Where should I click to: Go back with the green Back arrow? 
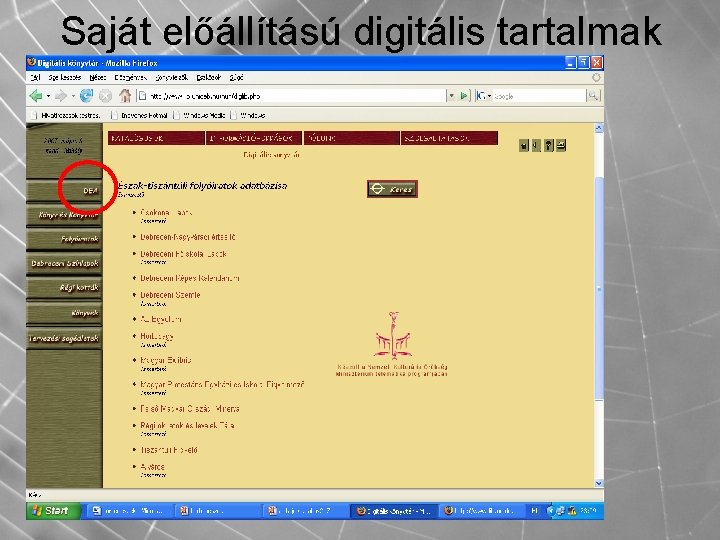point(36,96)
